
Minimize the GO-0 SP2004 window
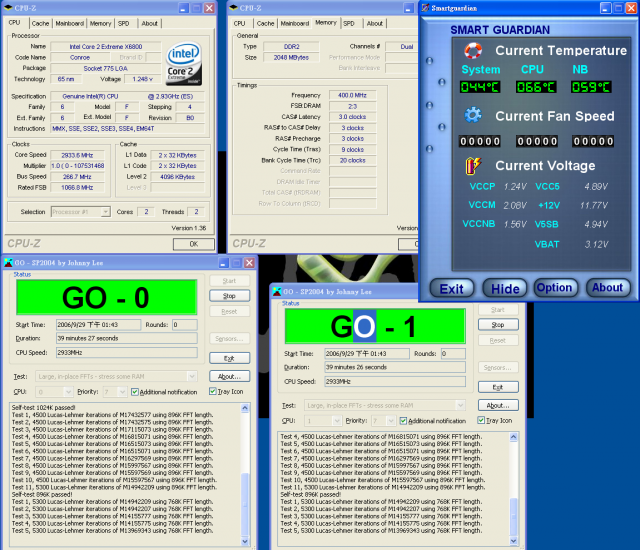coord(224,263)
